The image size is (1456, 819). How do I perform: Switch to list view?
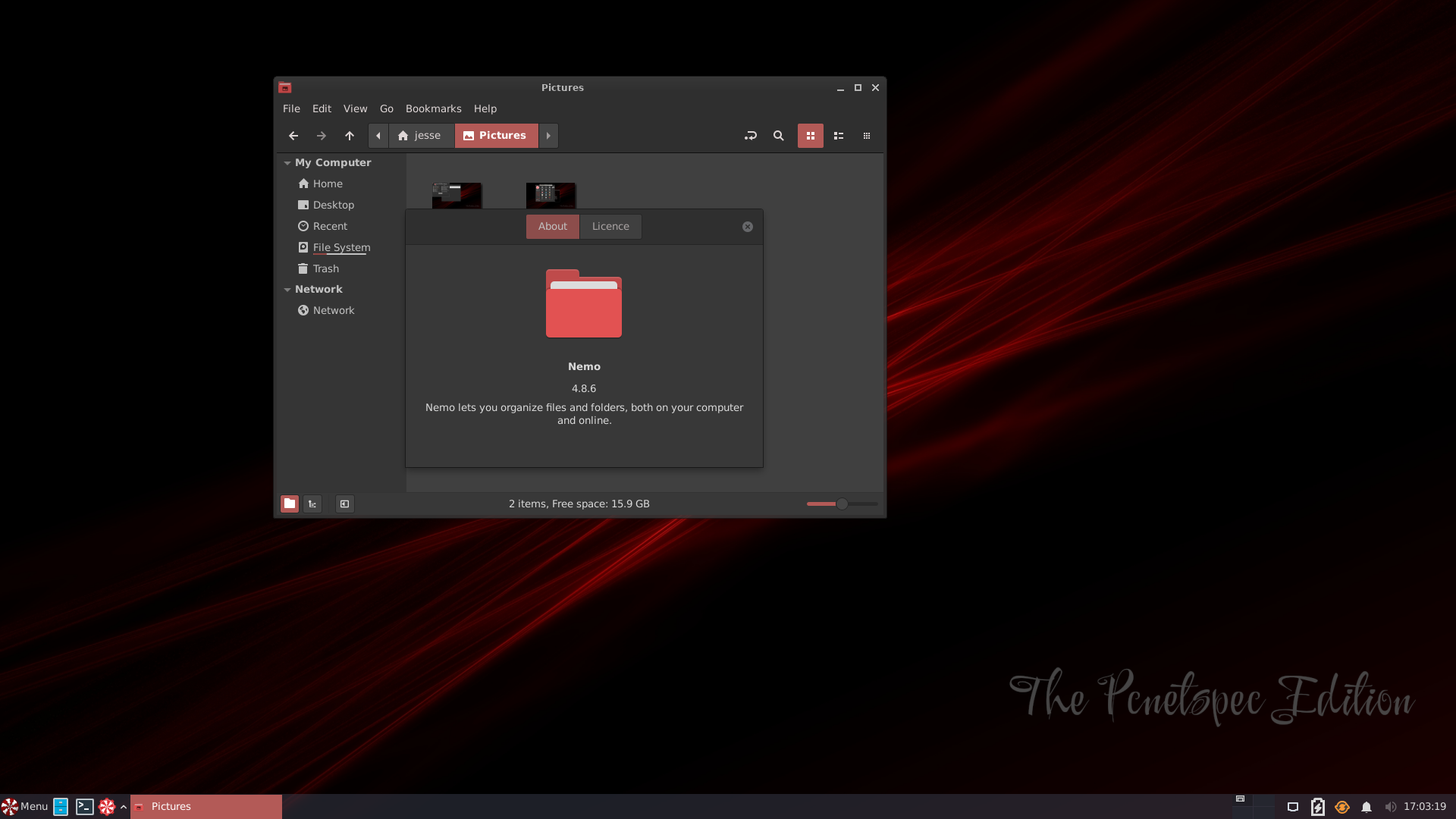(839, 136)
